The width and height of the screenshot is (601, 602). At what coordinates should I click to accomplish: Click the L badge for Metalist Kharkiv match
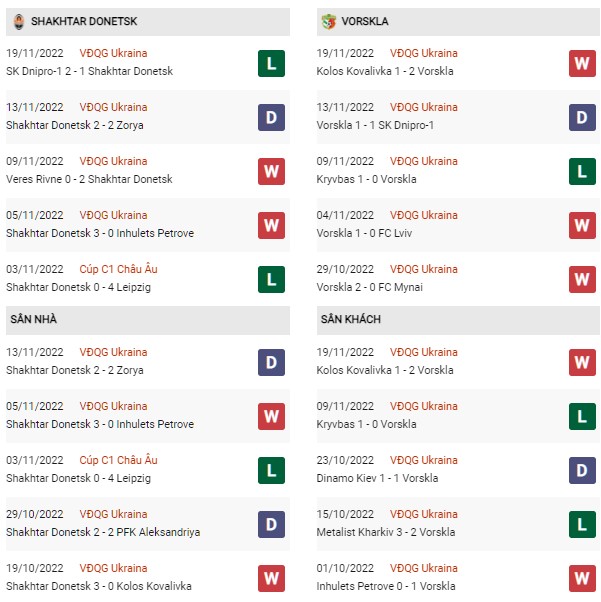[582, 524]
